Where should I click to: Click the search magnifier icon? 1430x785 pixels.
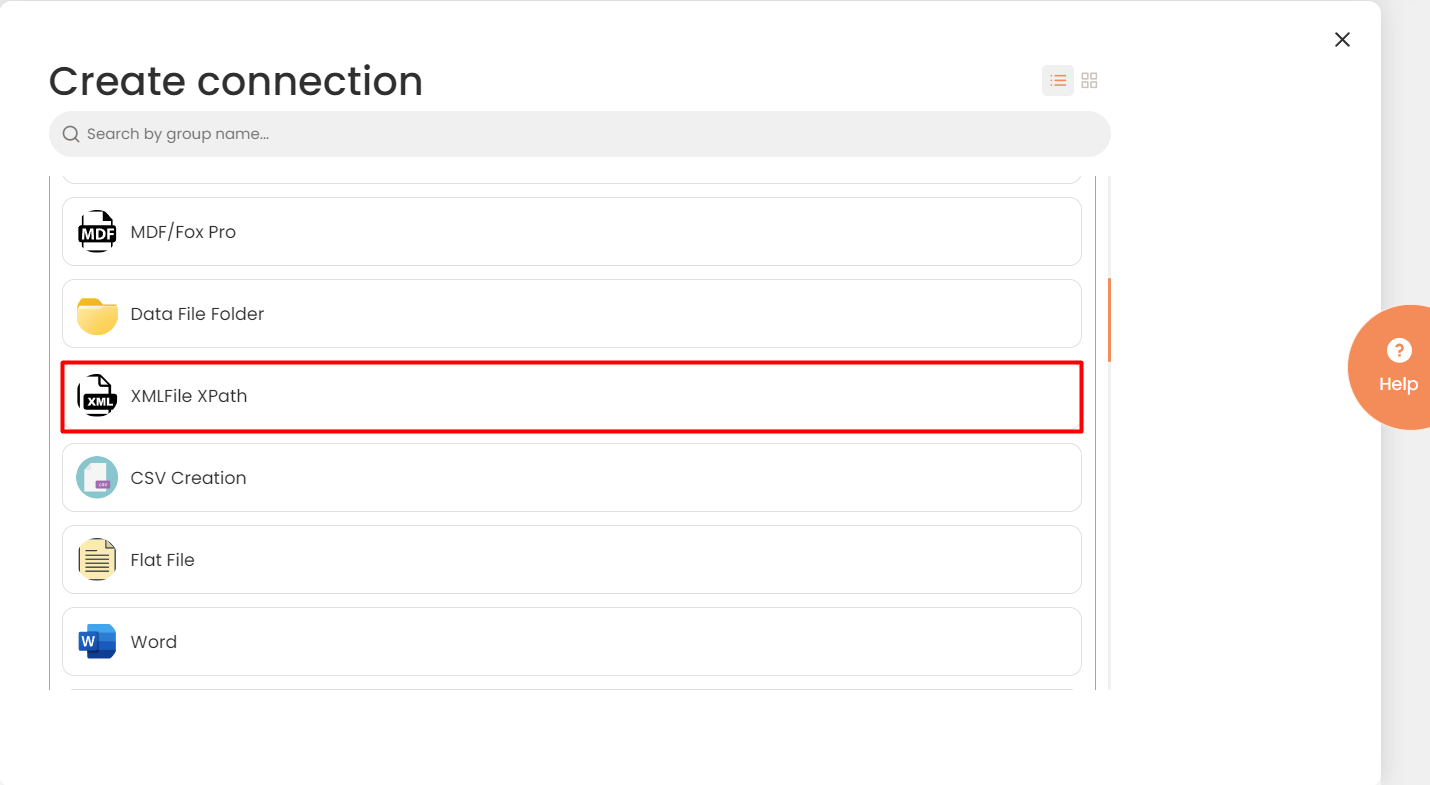click(x=70, y=133)
